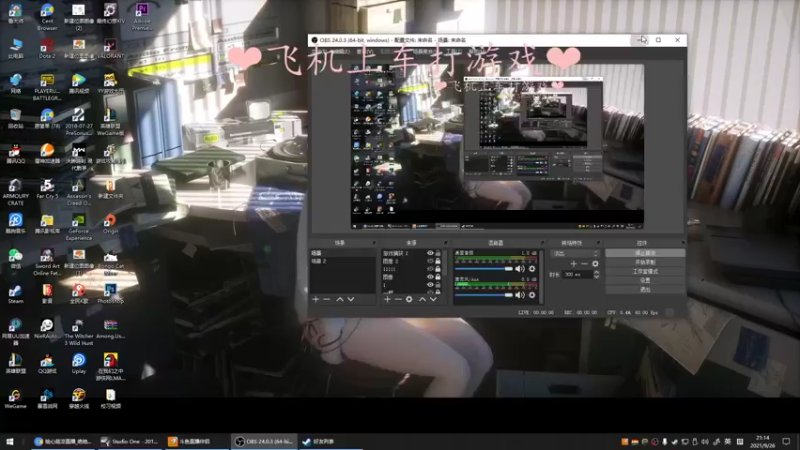Open desktop audio settings gear in mixer
This screenshot has width=800, height=450.
click(532, 269)
